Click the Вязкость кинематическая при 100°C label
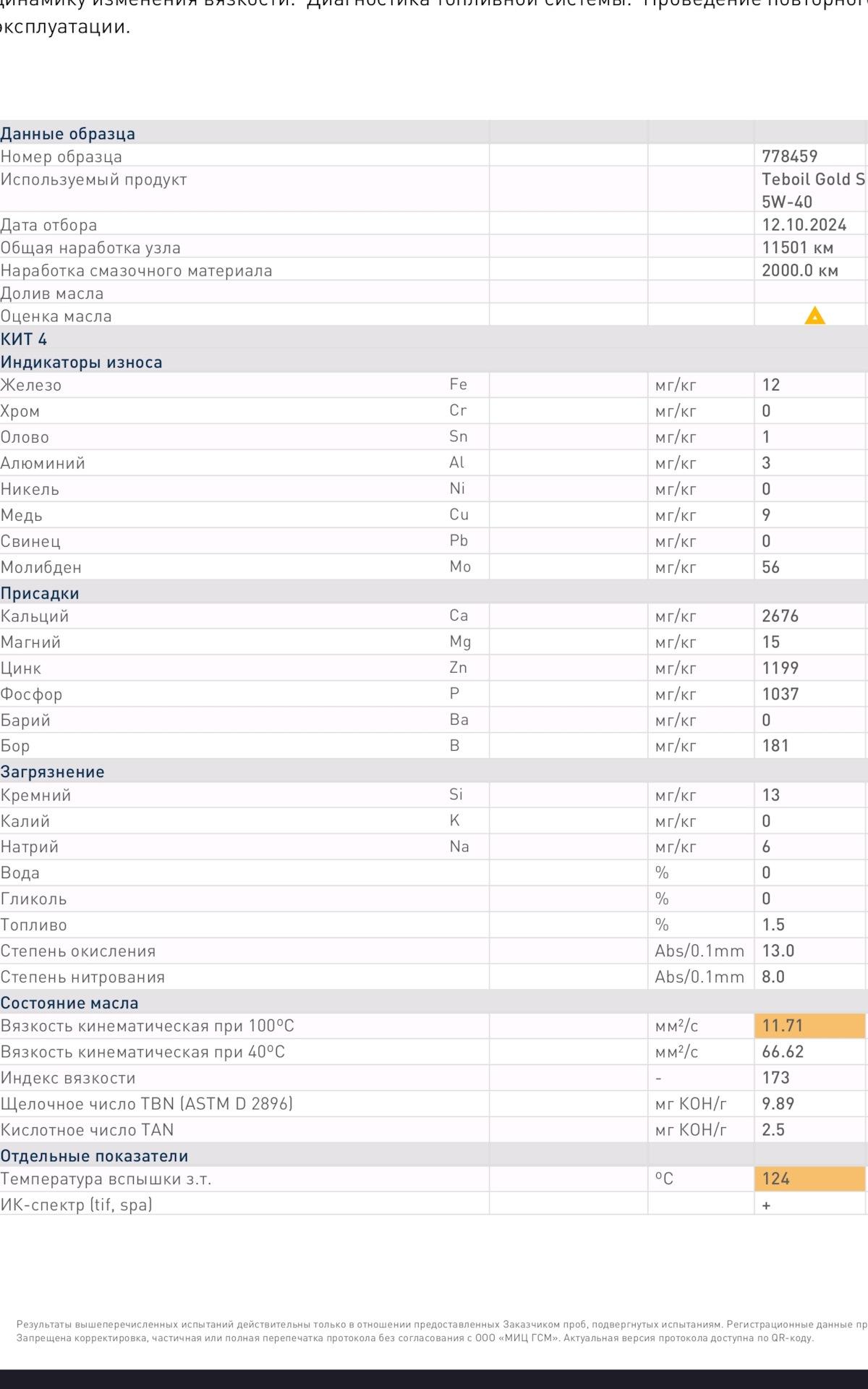This screenshot has width=868, height=1389. (148, 1026)
